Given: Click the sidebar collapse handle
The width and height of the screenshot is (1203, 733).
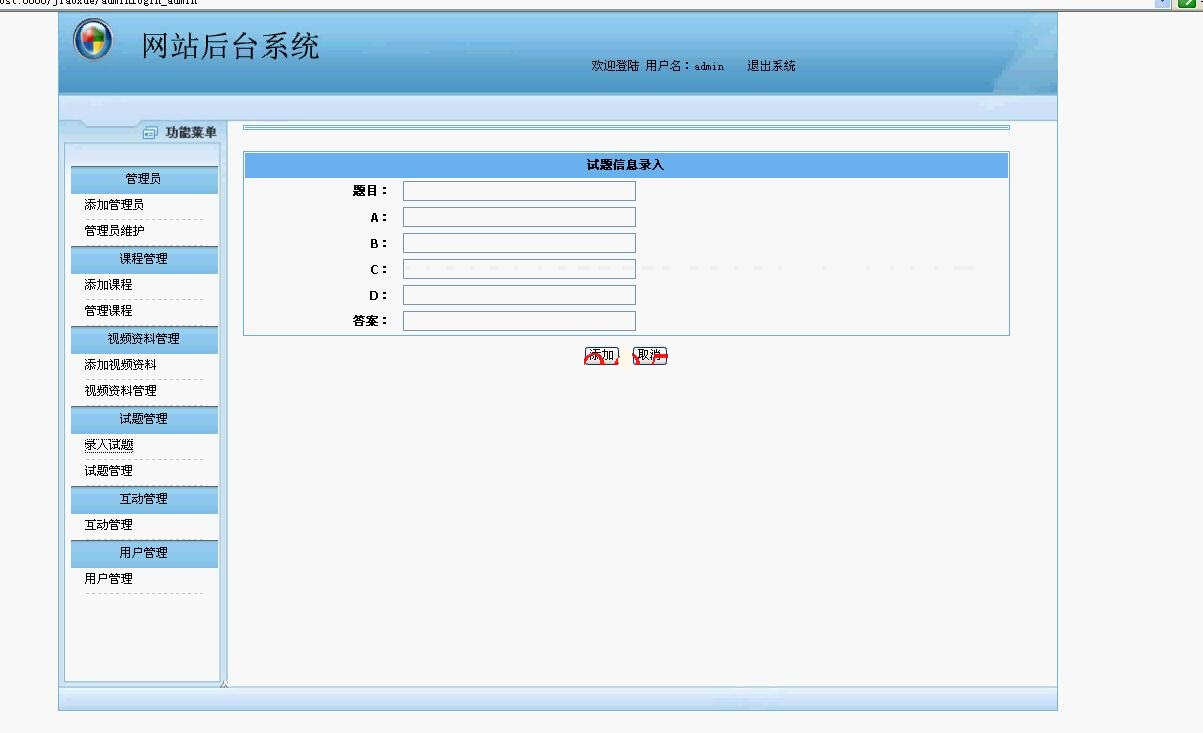Looking at the screenshot, I should (224, 684).
